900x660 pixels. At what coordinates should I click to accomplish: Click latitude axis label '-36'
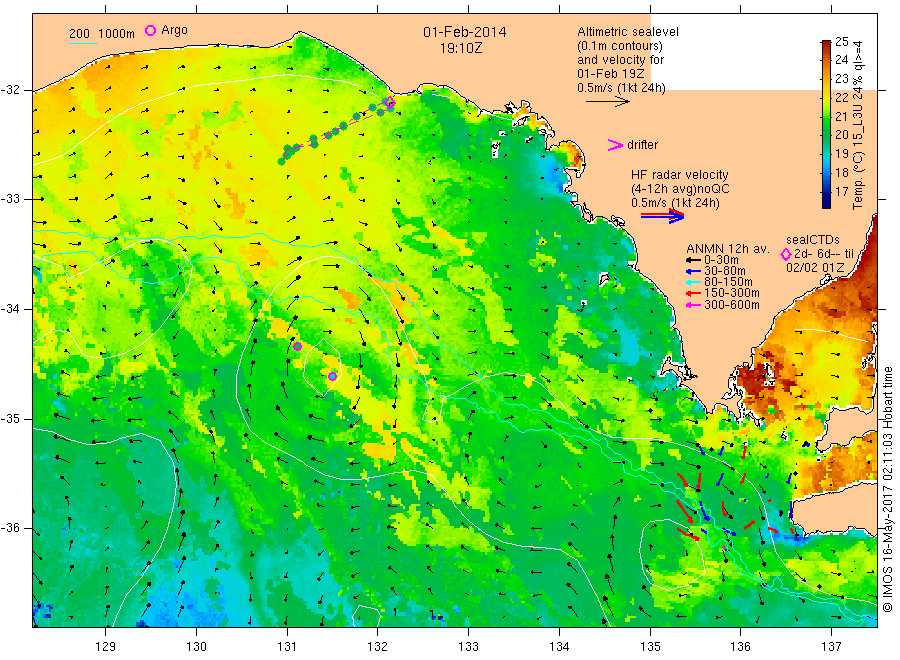(10, 528)
